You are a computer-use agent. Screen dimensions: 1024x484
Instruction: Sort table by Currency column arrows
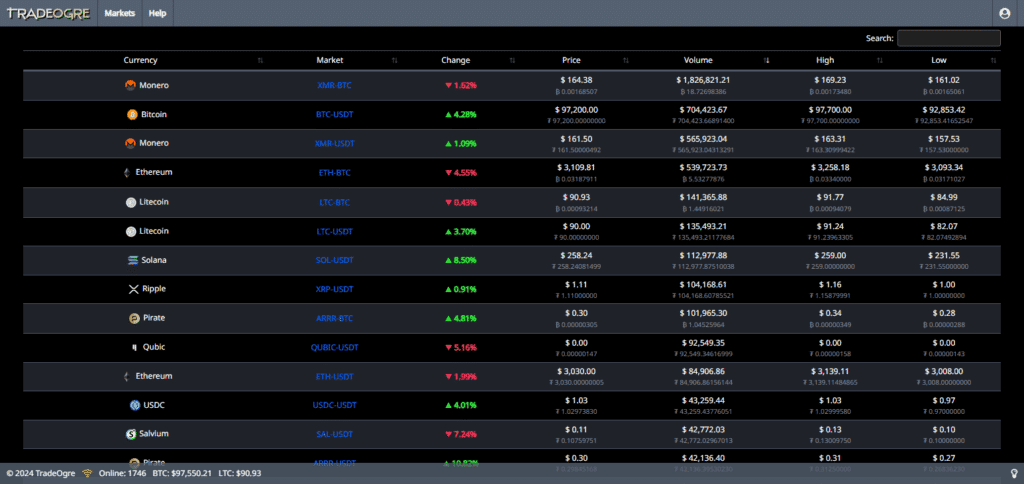pyautogui.click(x=261, y=61)
